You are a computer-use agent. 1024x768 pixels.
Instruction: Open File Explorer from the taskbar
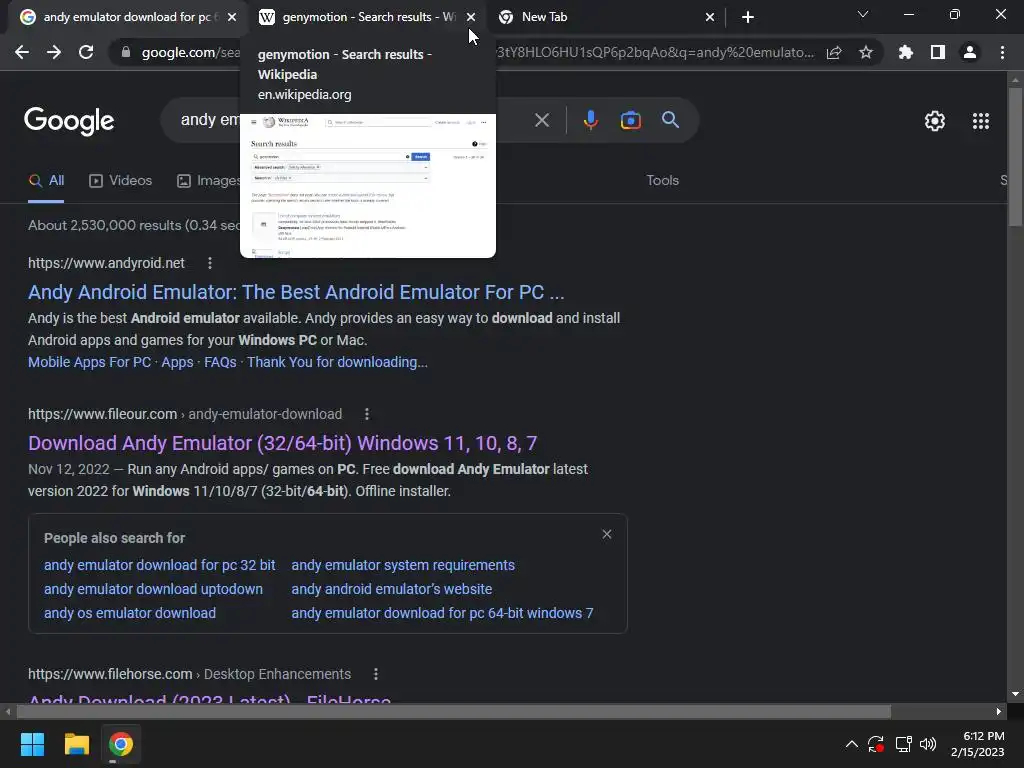click(76, 744)
